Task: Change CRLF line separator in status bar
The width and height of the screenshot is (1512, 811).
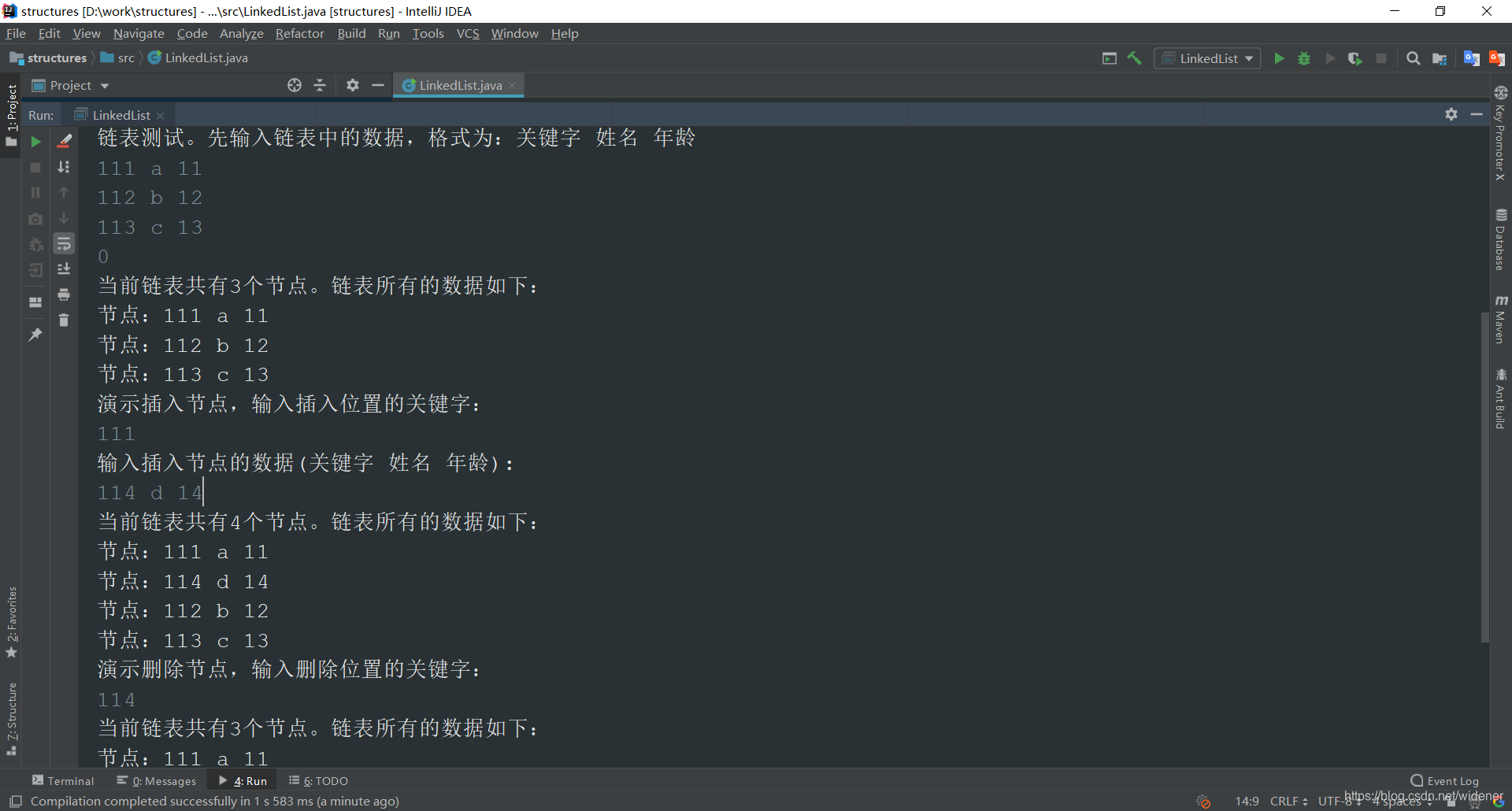Action: (1288, 801)
